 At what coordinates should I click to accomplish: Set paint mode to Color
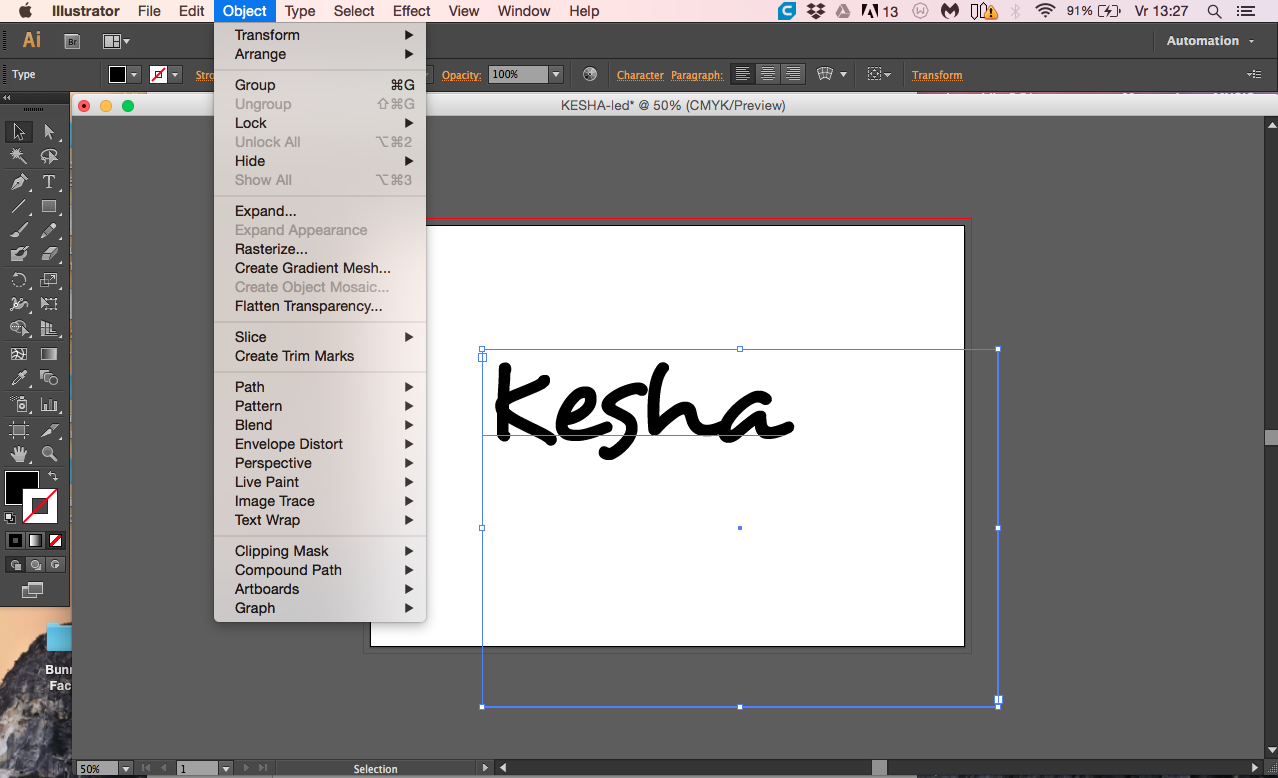tap(15, 540)
